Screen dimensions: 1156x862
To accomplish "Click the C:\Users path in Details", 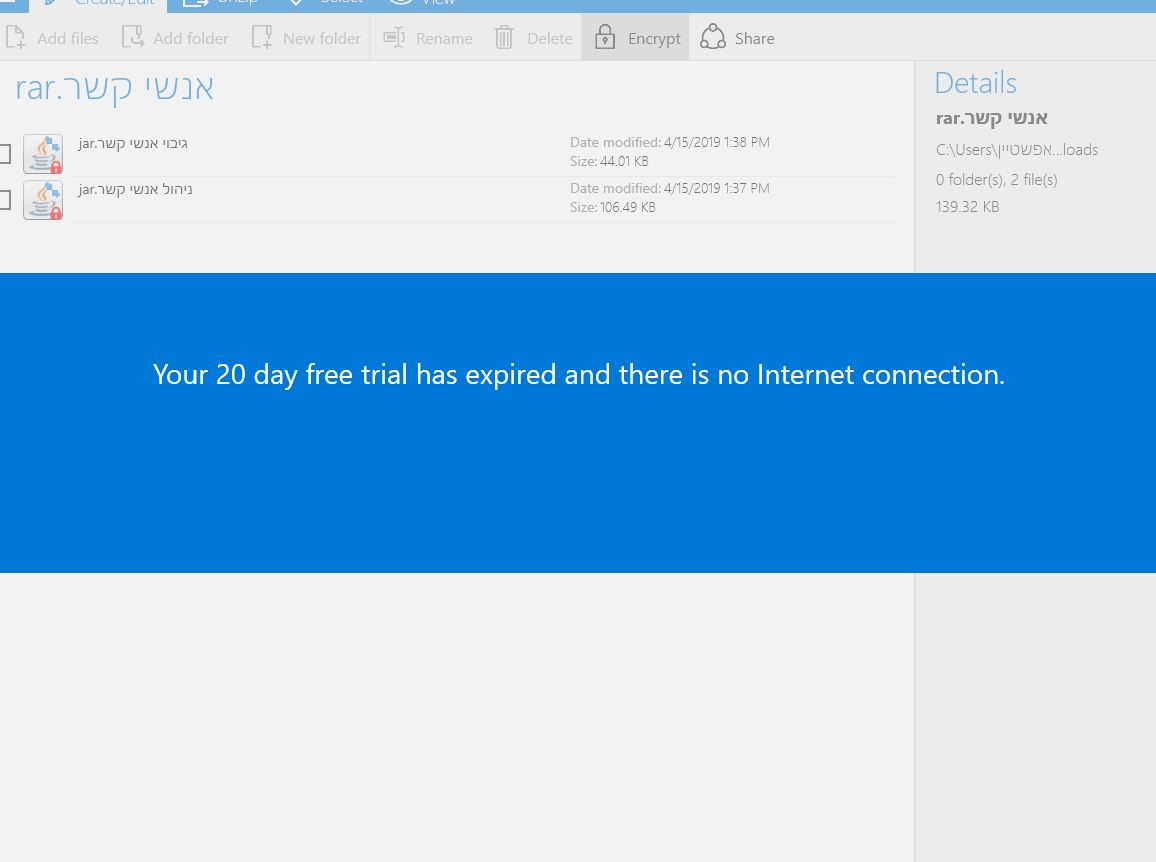I will point(1017,150).
